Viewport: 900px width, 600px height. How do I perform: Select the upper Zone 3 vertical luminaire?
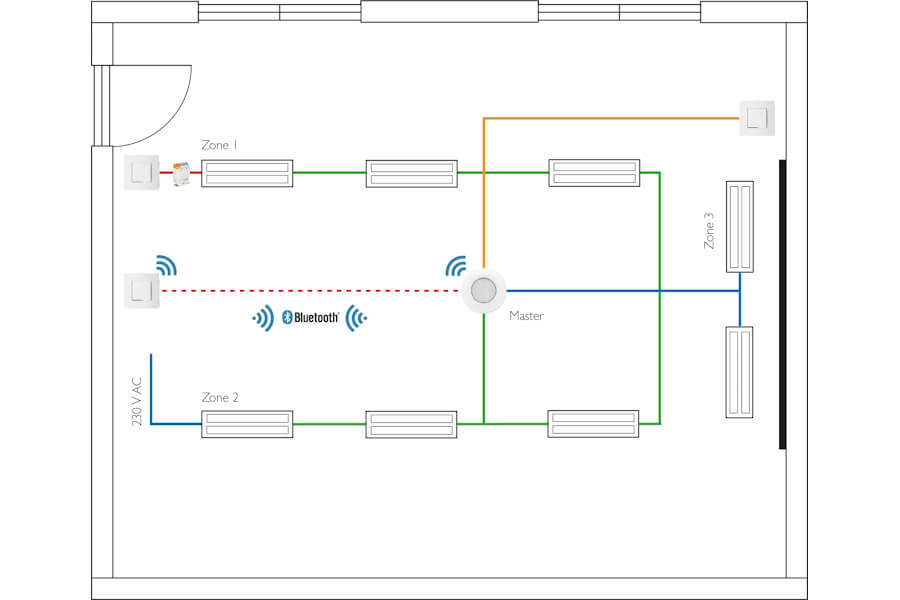740,227
